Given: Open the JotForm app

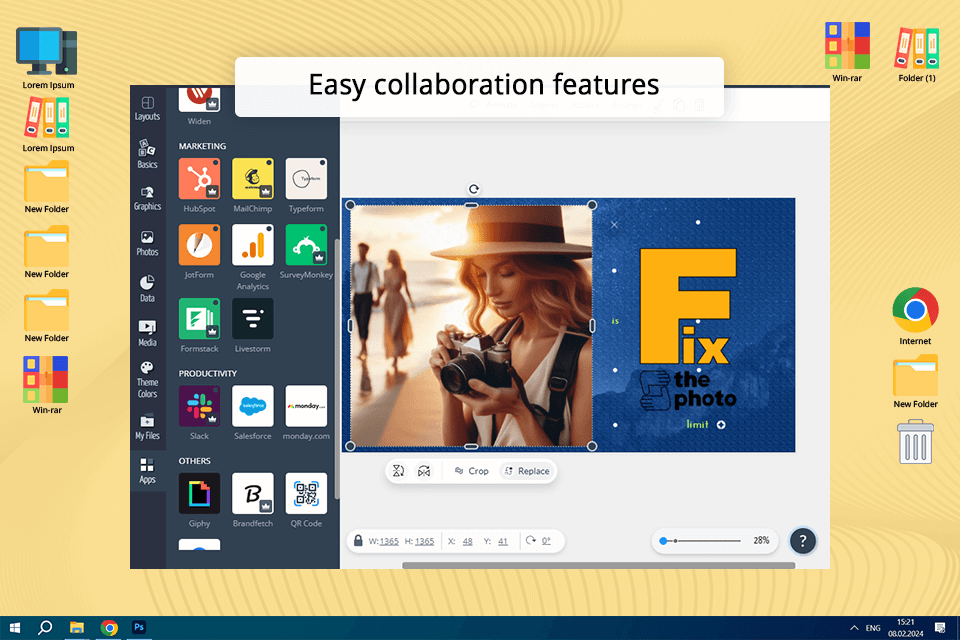Looking at the screenshot, I should pyautogui.click(x=199, y=245).
